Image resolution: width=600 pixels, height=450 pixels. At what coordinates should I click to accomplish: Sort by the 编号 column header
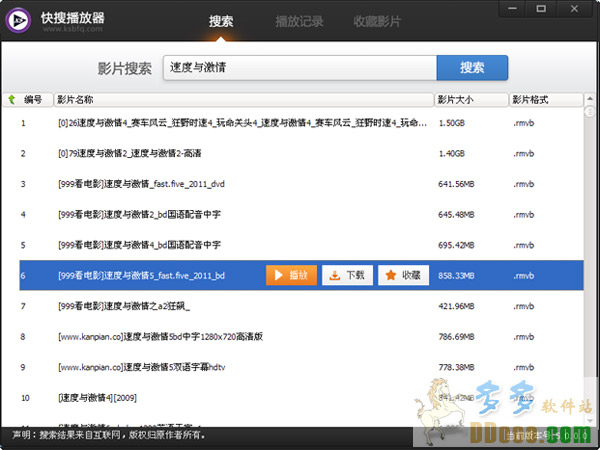28,100
